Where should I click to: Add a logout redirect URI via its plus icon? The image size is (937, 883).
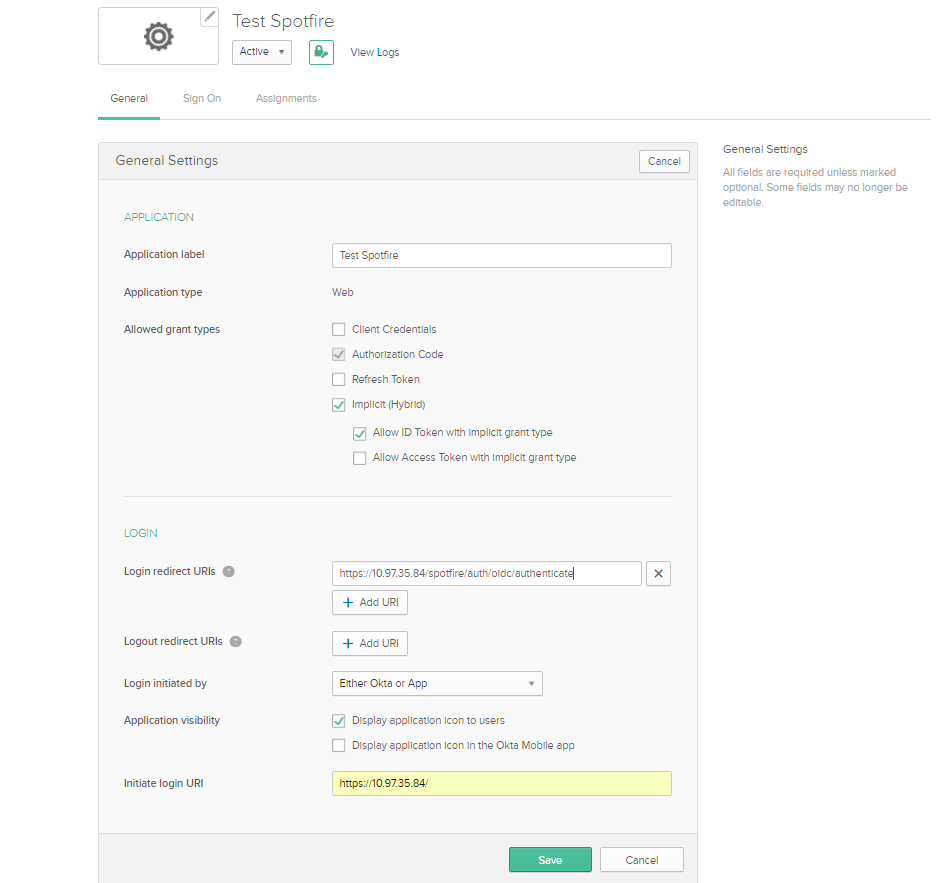coord(370,643)
